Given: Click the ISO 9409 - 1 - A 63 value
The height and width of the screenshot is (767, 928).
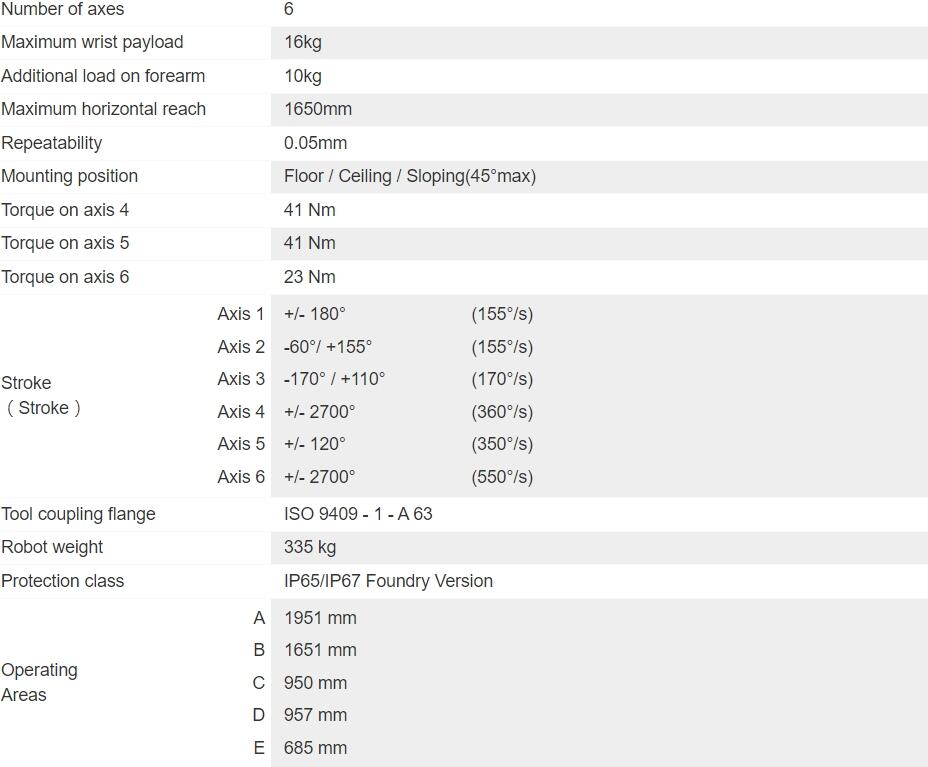Looking at the screenshot, I should (358, 514).
